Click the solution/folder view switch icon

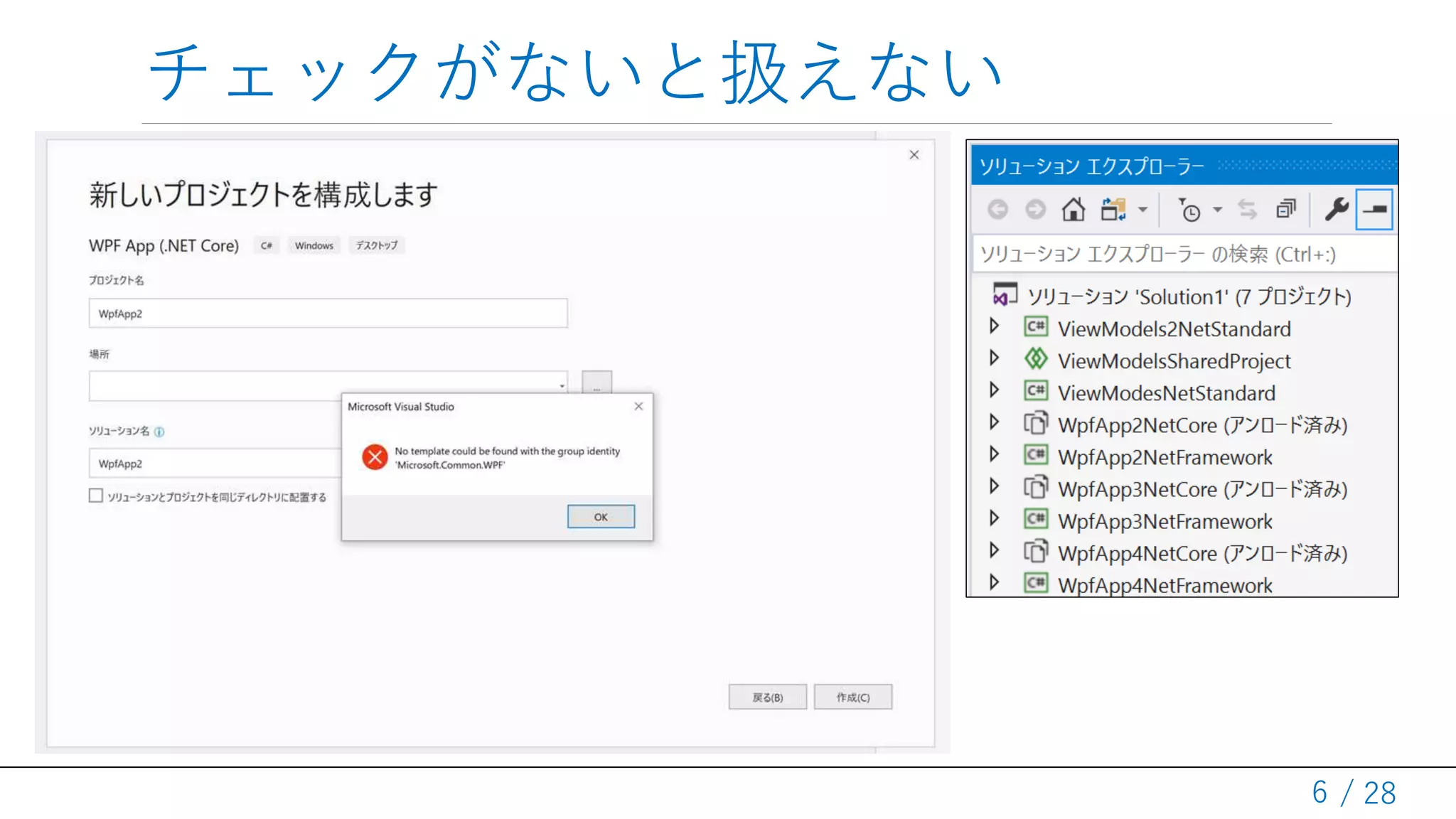click(x=1113, y=210)
